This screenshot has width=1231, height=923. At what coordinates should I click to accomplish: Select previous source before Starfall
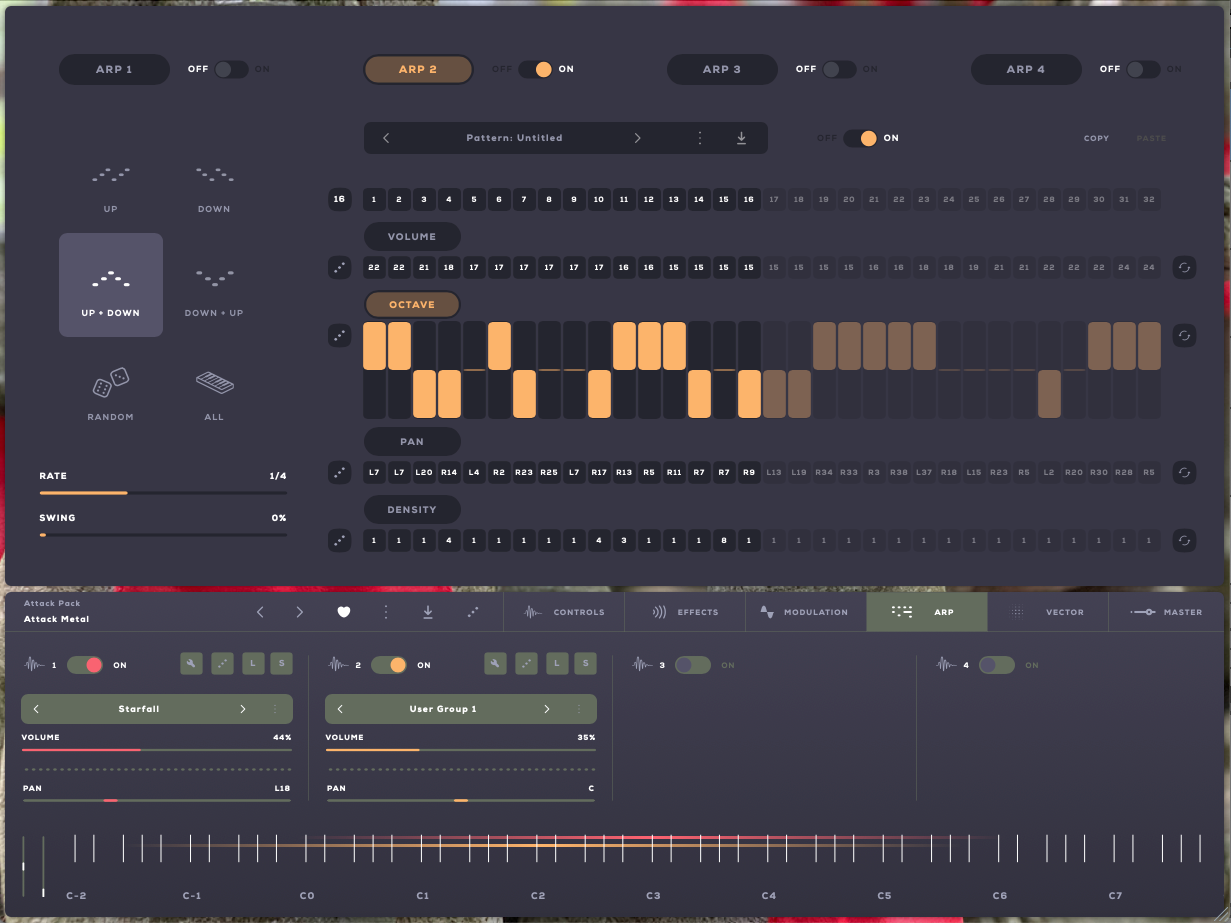click(37, 709)
